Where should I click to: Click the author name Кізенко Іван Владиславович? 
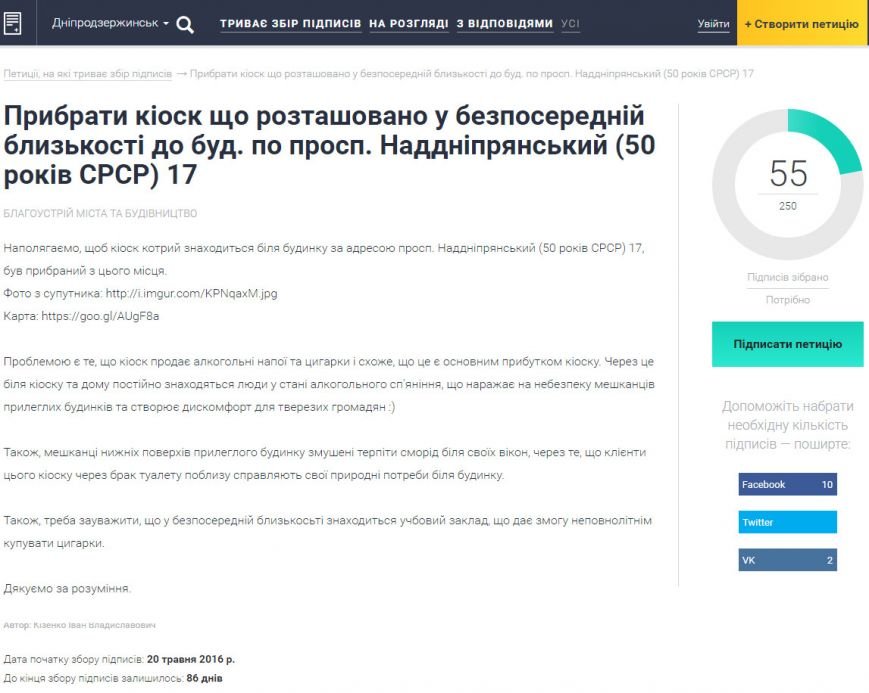(94, 625)
